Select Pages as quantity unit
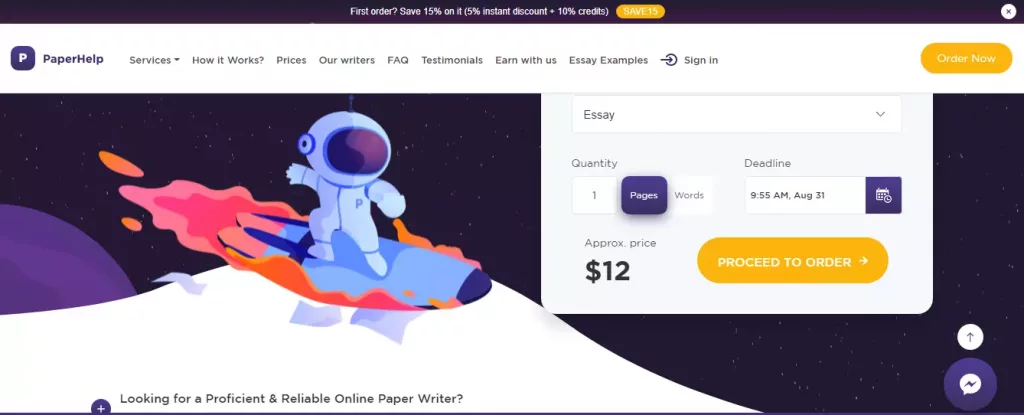Viewport: 1024px width, 415px height. (644, 195)
